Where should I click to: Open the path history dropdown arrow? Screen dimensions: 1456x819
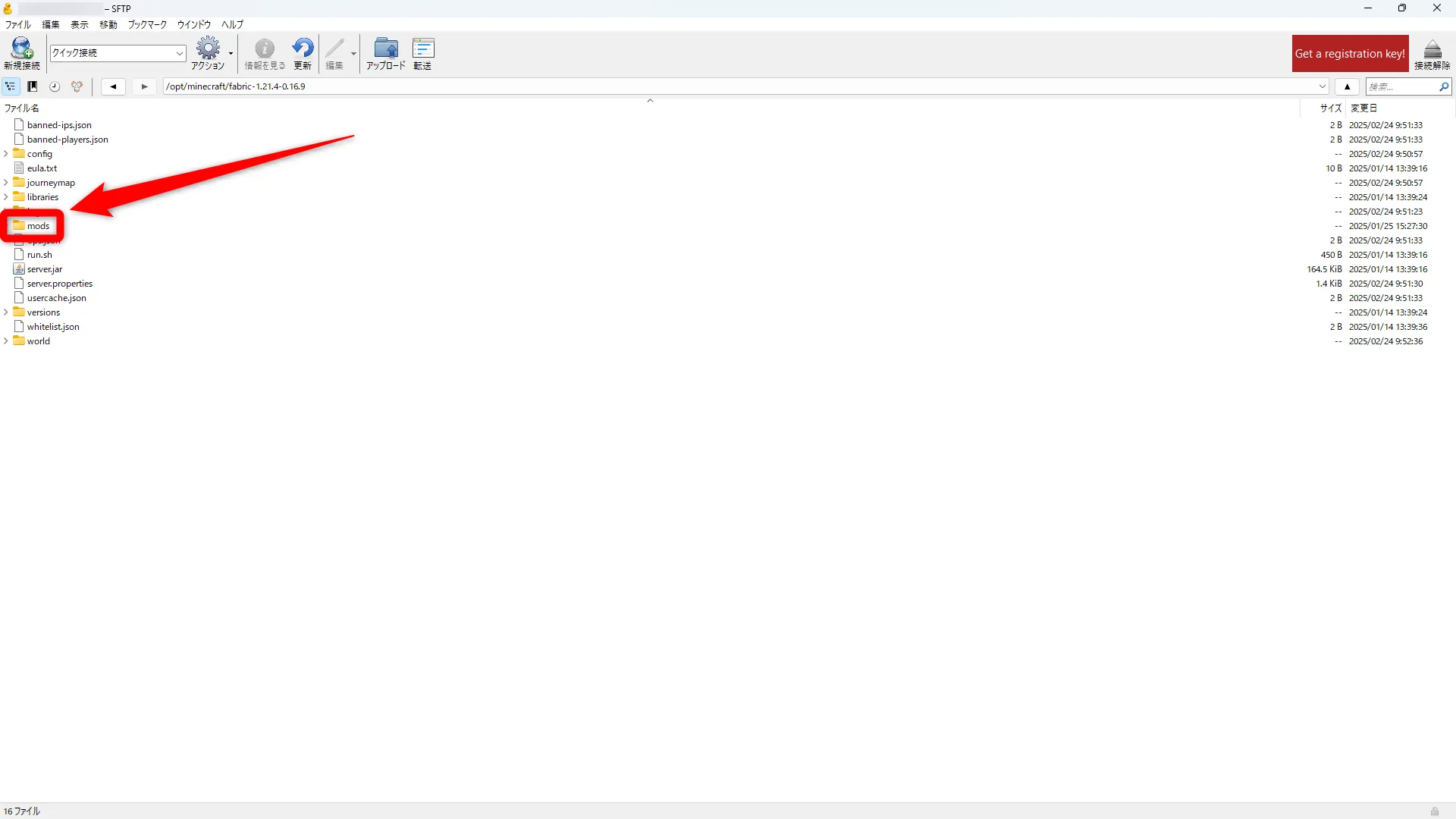[1323, 86]
